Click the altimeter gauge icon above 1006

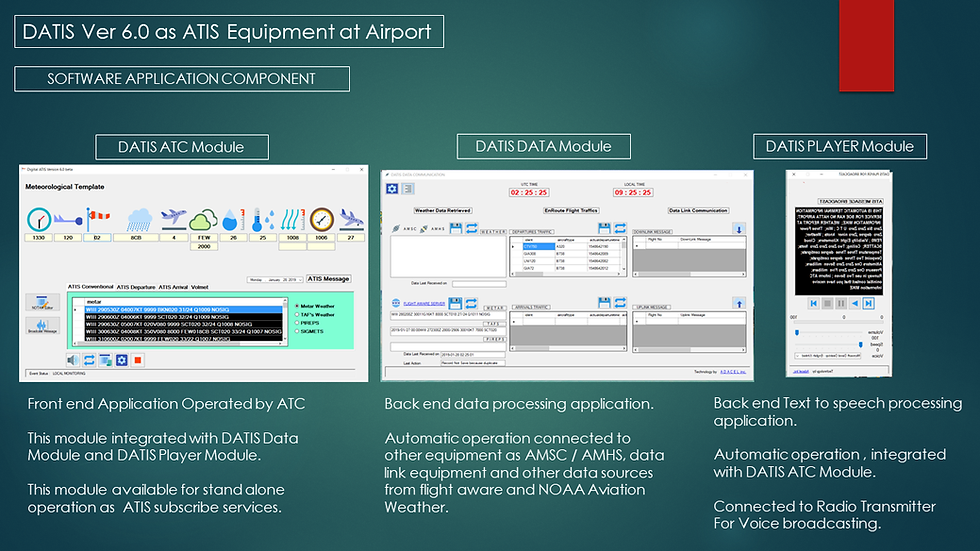point(322,220)
